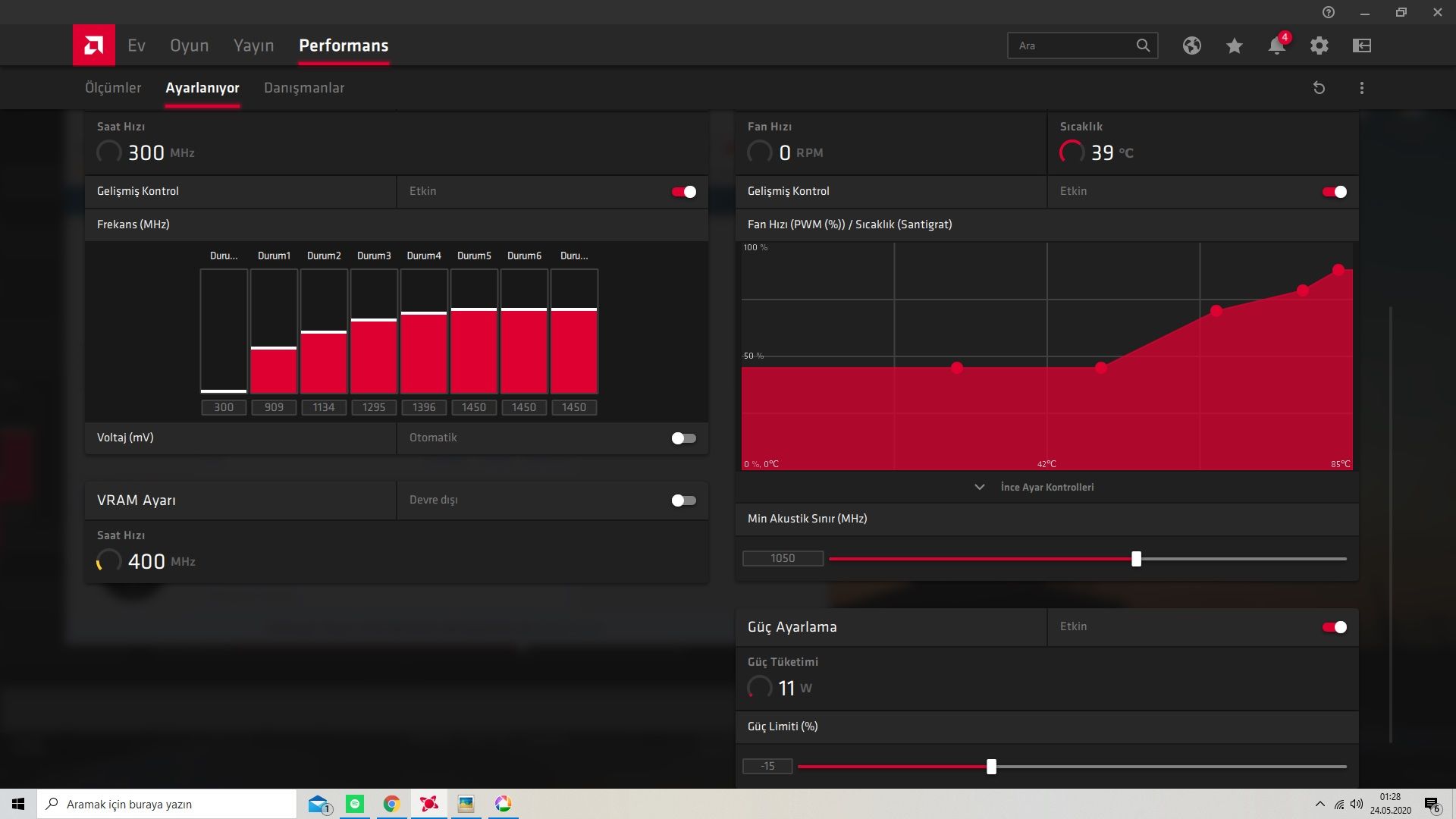The image size is (1456, 819).
Task: Expand İnce Ayar Kontrolleri chevron
Action: [x=980, y=487]
